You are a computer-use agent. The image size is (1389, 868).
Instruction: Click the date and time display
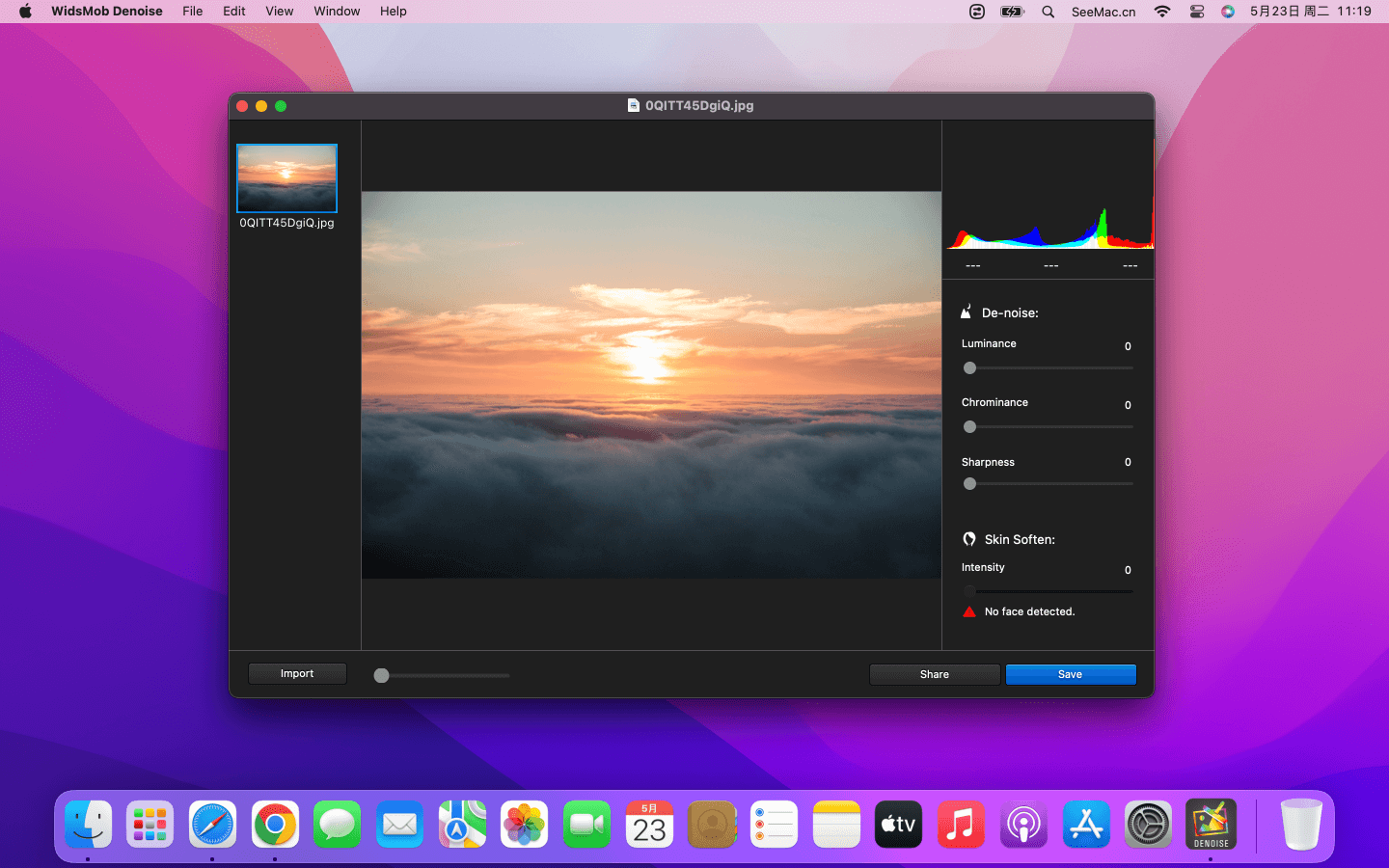[x=1311, y=12]
